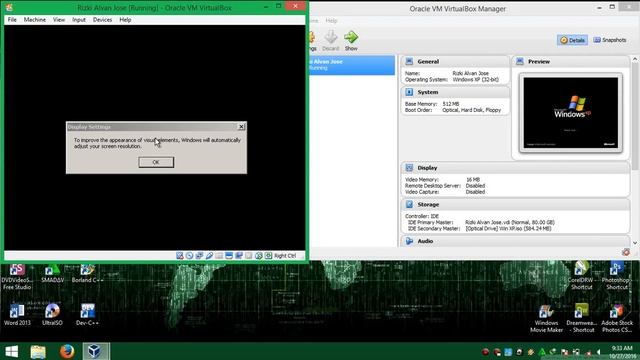Open the Photoshop Shortcut desktop icon
The height and width of the screenshot is (360, 640).
tap(616, 276)
